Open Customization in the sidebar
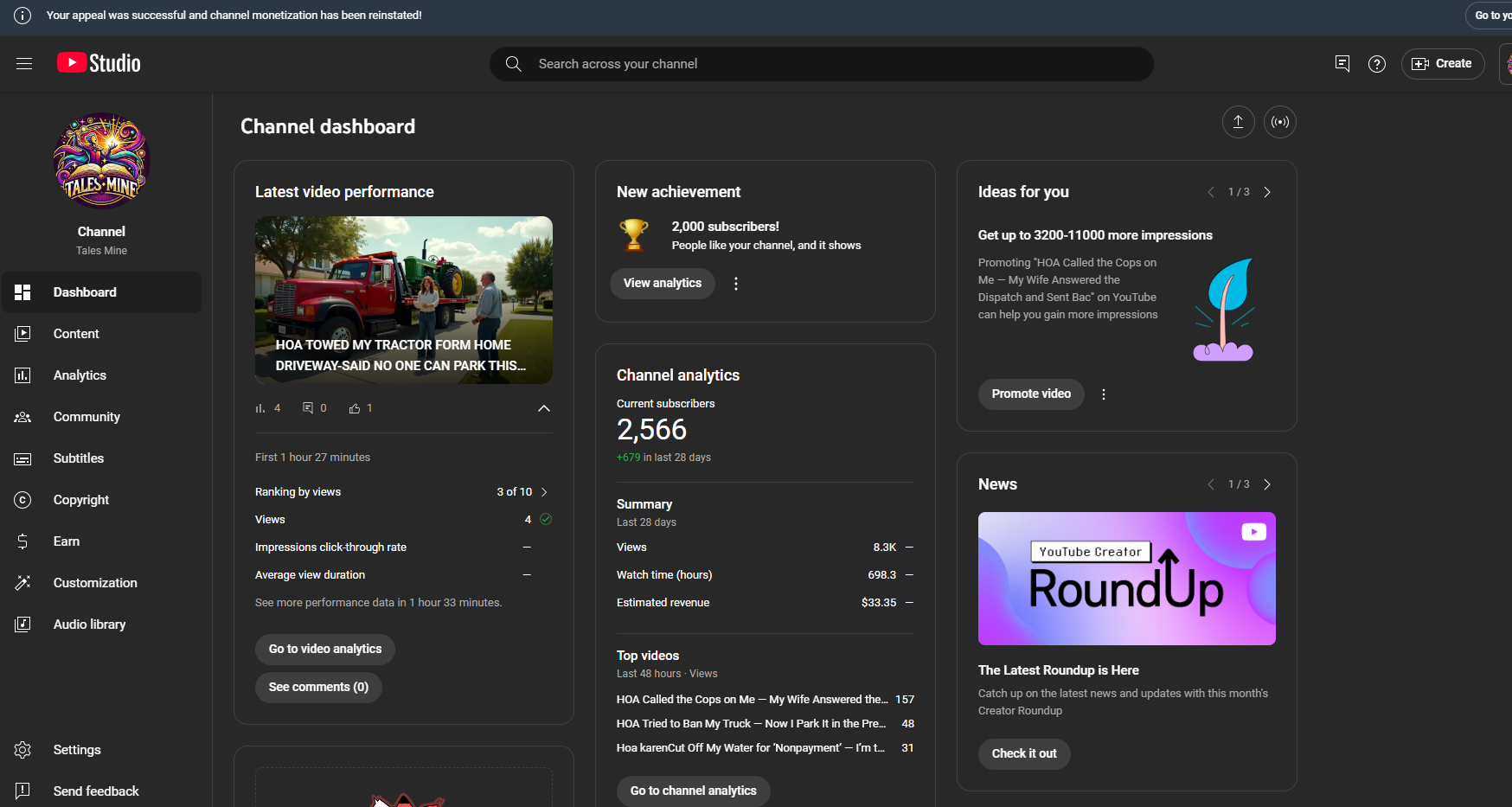The image size is (1512, 807). click(x=101, y=583)
